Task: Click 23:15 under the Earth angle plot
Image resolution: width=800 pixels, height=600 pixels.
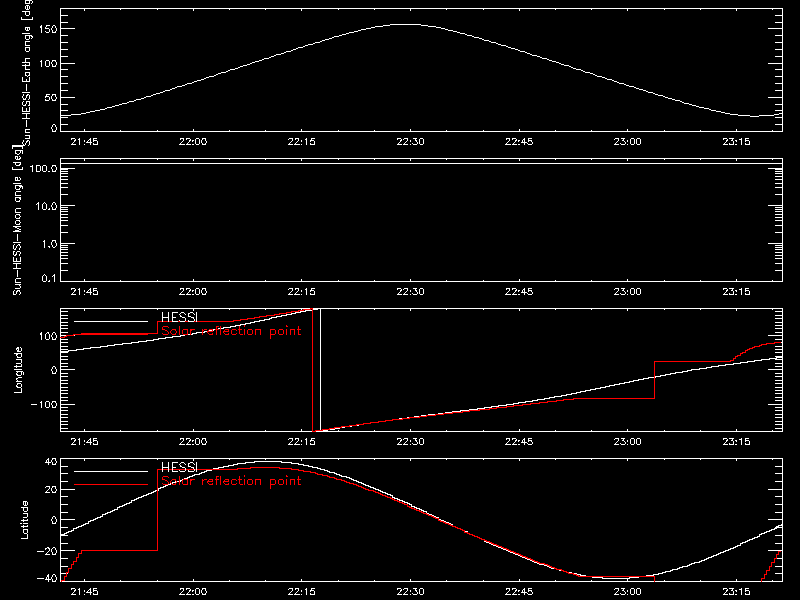Action: tap(736, 141)
